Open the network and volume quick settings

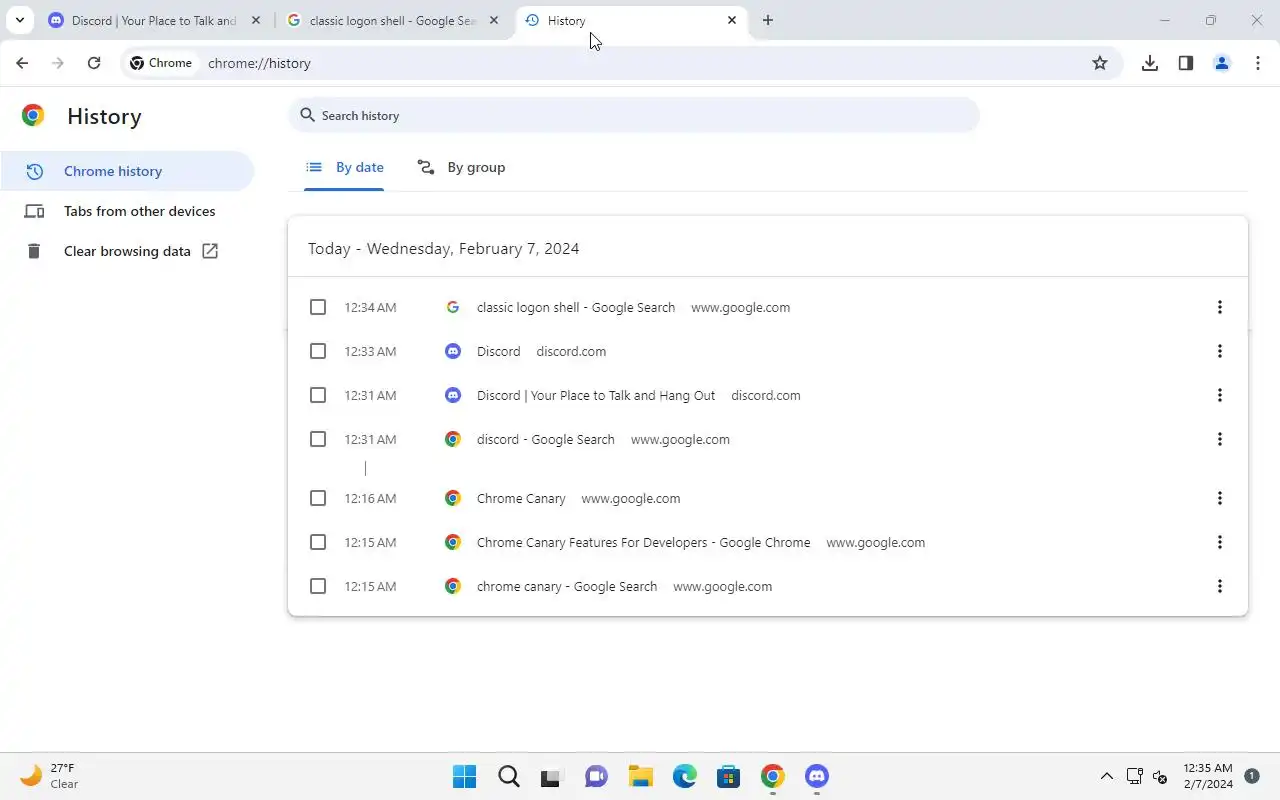tap(1147, 776)
